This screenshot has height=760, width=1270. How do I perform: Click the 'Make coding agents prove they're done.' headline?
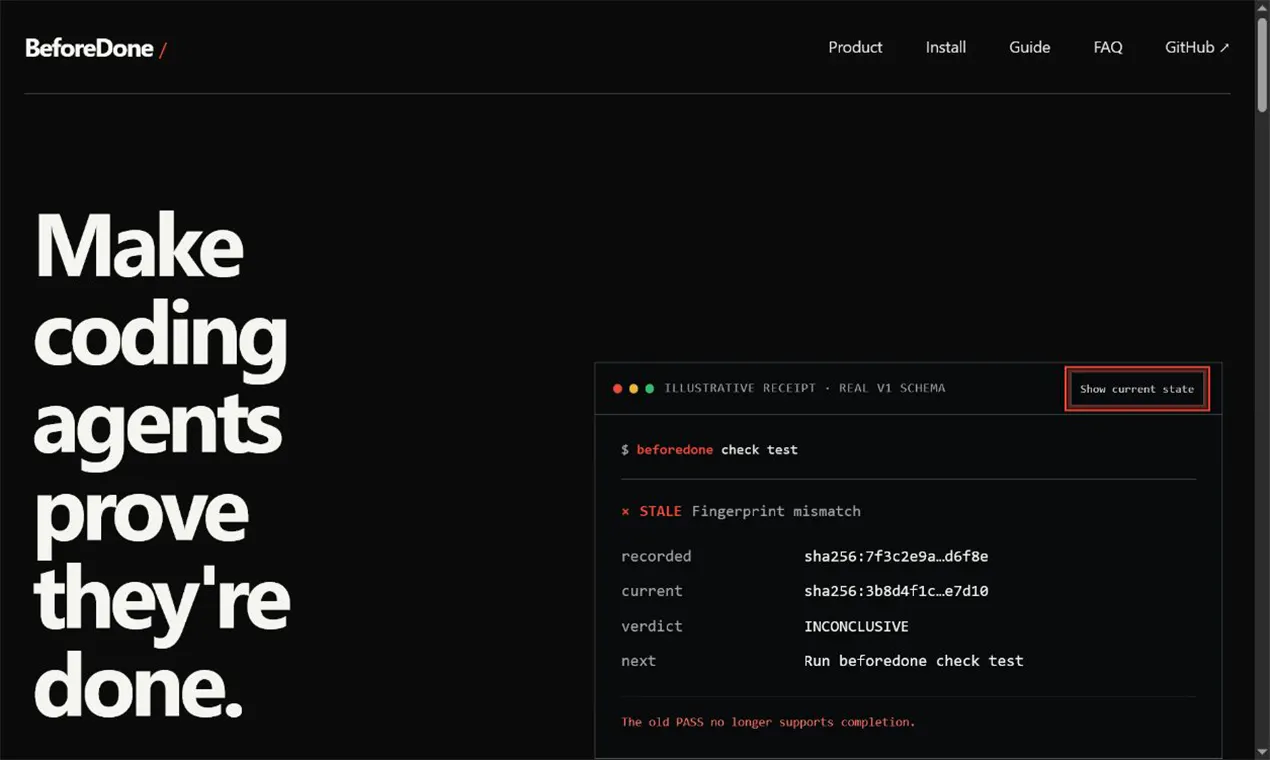pos(162,467)
